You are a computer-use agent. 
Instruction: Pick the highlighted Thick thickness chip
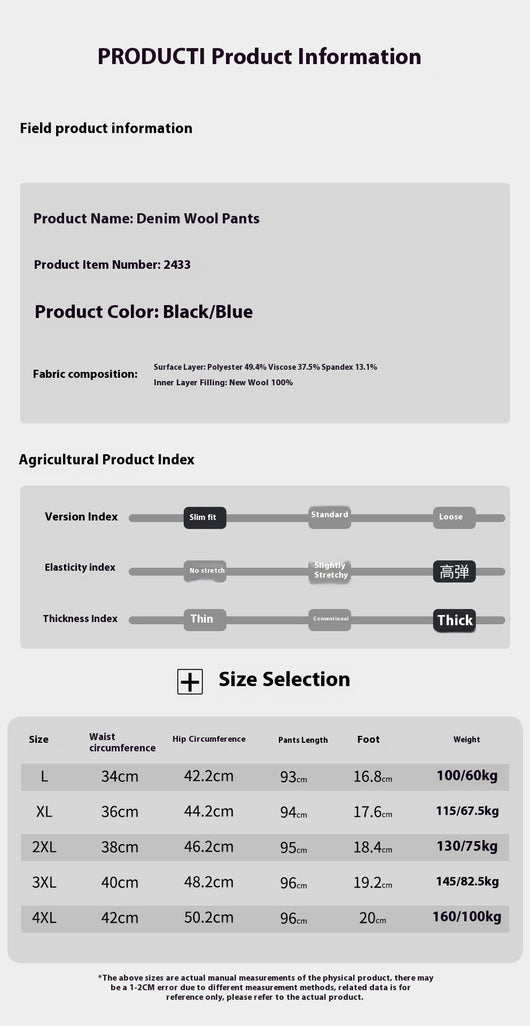pos(454,620)
